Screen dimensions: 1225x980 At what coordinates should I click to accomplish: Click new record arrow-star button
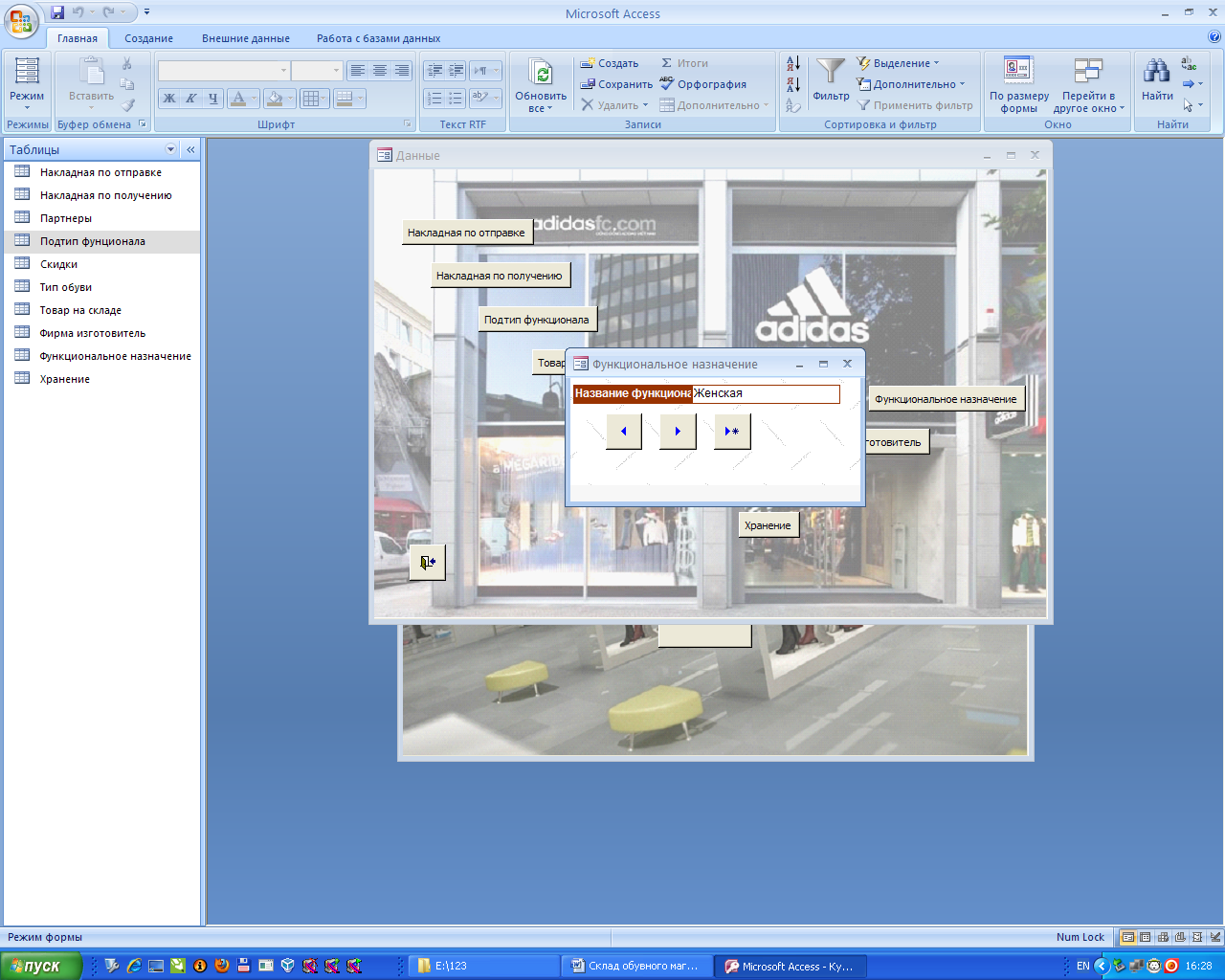click(732, 432)
